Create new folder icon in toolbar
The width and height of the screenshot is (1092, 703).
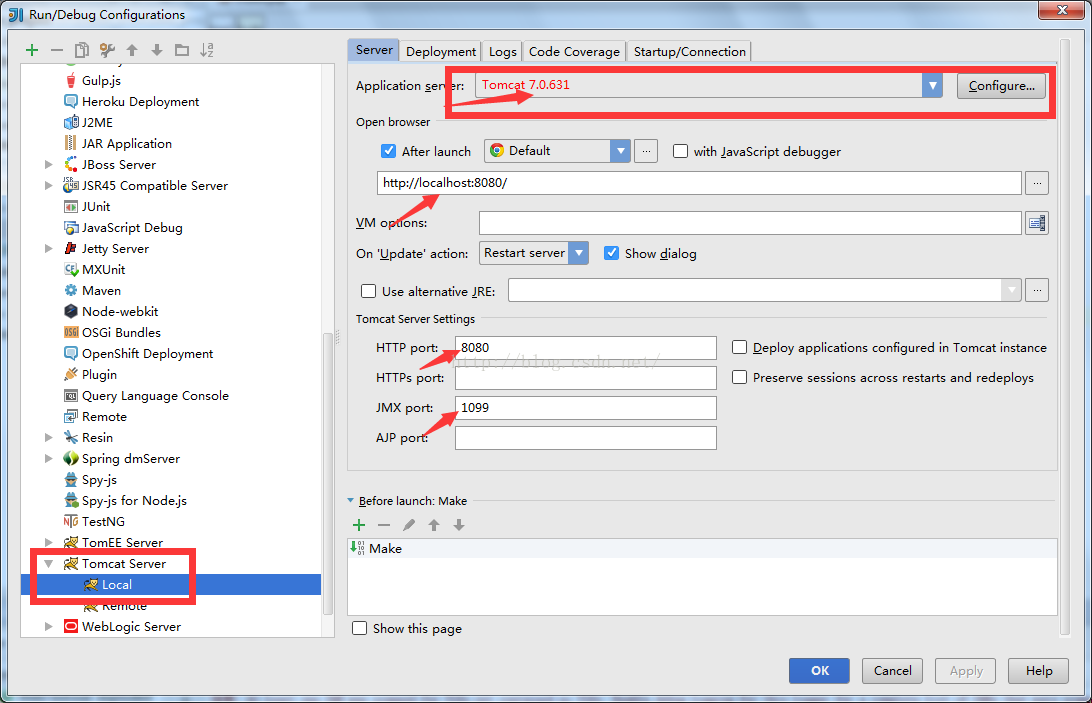(x=182, y=50)
